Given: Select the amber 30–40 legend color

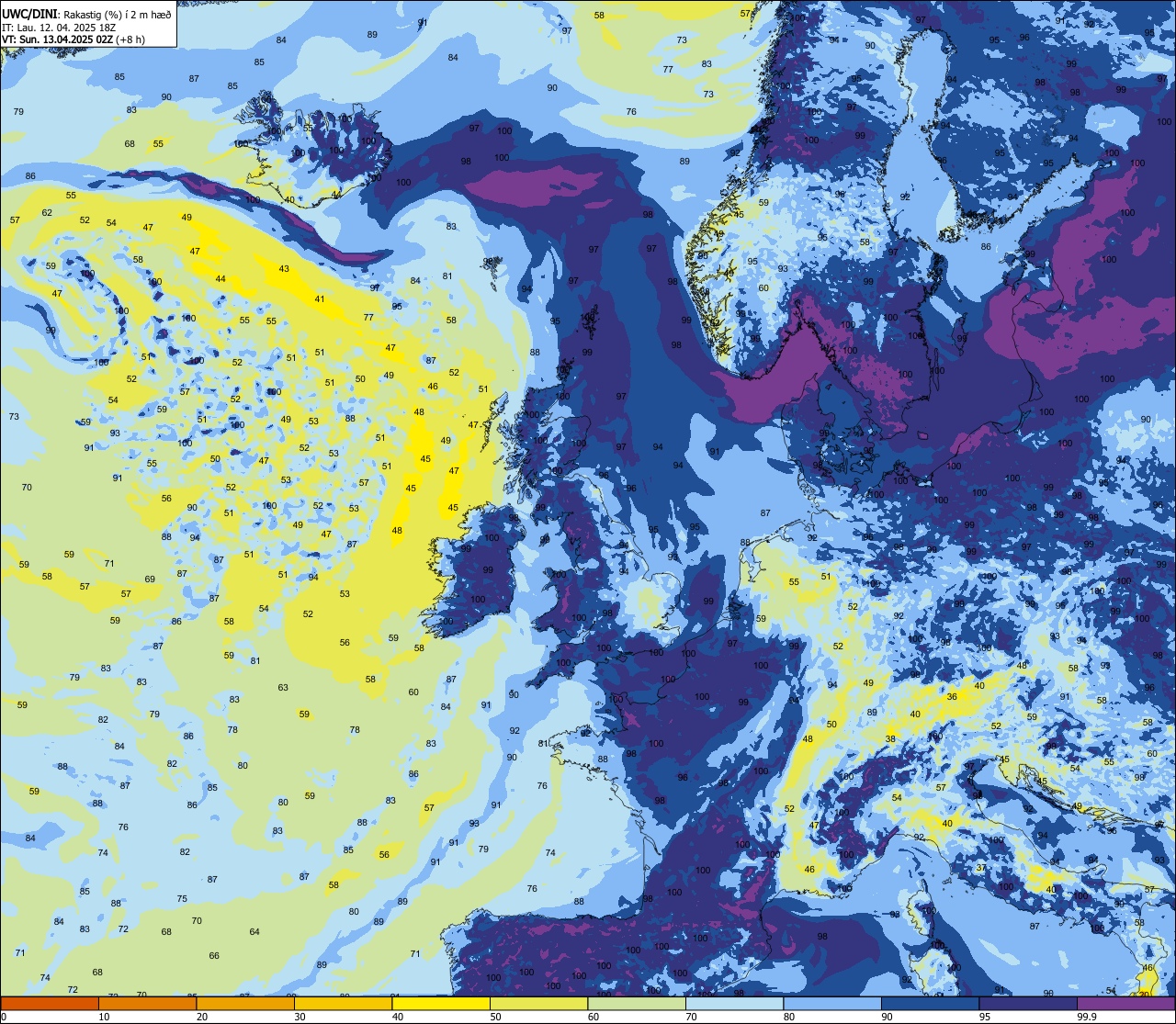Looking at the screenshot, I should click(343, 1003).
